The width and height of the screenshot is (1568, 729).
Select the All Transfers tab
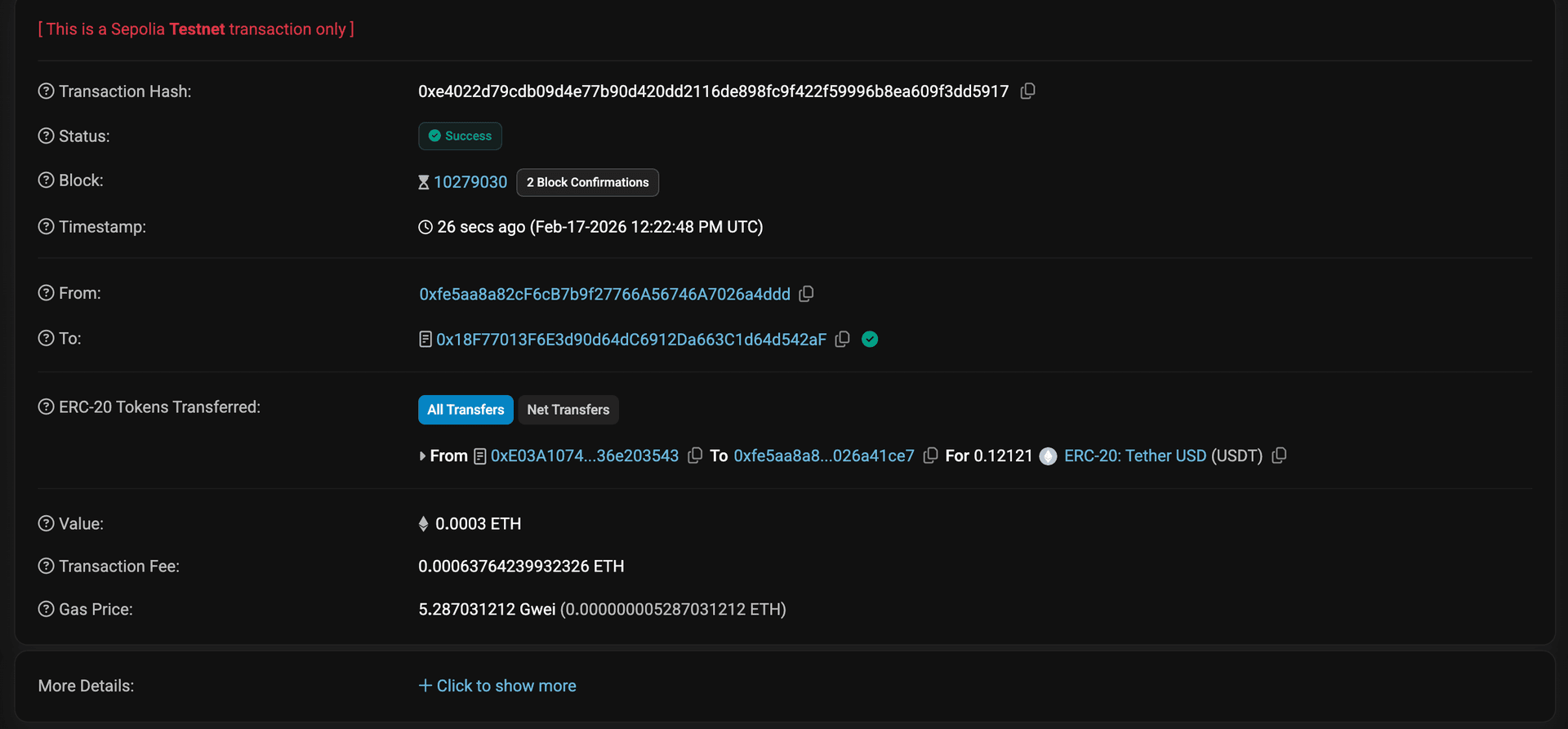465,410
